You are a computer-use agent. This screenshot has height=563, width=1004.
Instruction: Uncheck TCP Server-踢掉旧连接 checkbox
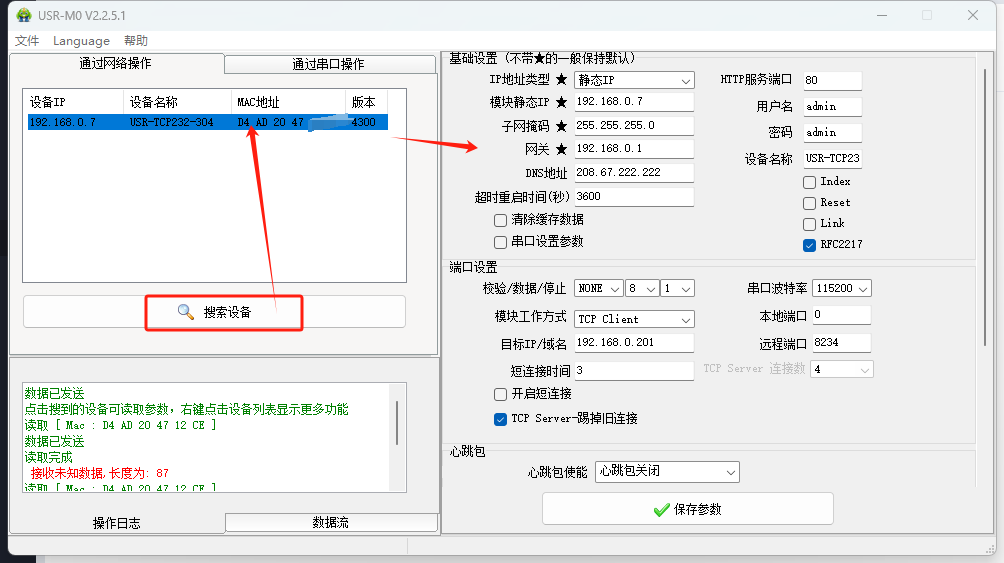[x=500, y=419]
